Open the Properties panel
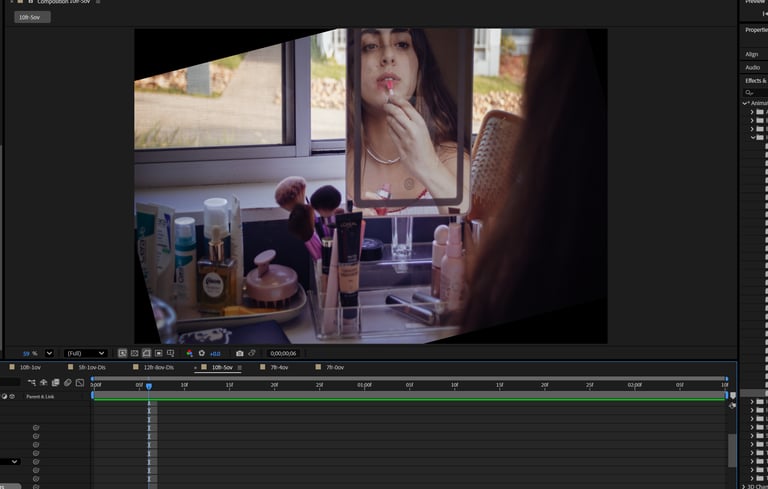The width and height of the screenshot is (768, 489). (756, 30)
